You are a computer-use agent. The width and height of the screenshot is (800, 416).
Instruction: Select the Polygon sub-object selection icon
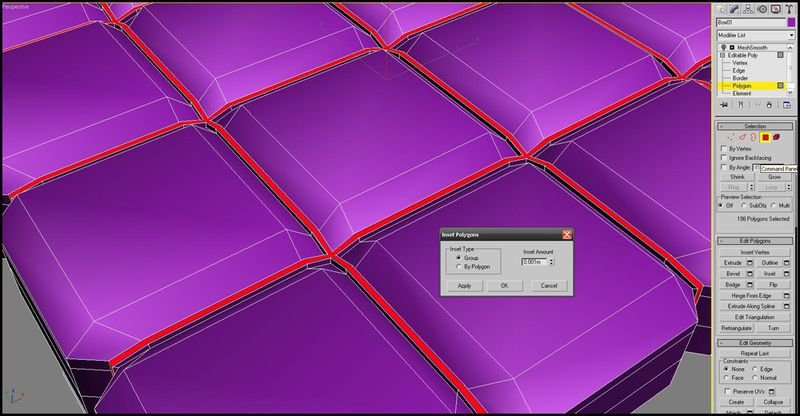765,137
